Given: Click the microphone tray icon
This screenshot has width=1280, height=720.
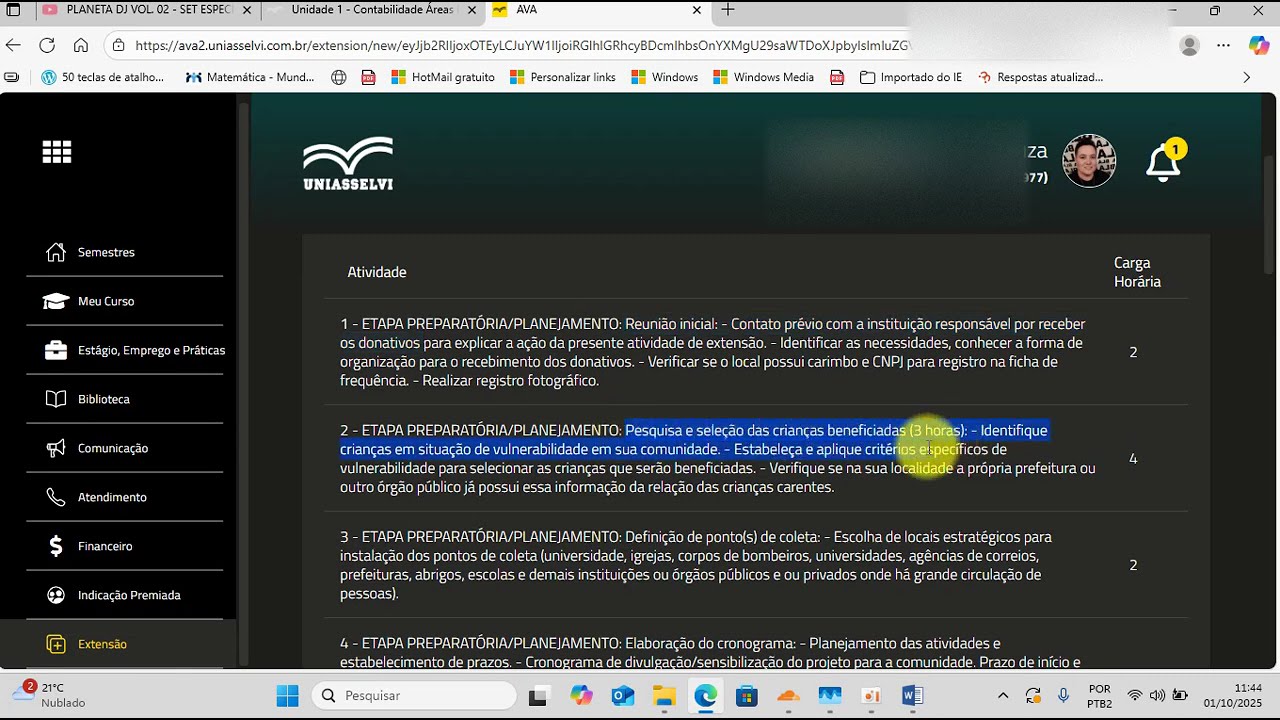Looking at the screenshot, I should click(1063, 695).
